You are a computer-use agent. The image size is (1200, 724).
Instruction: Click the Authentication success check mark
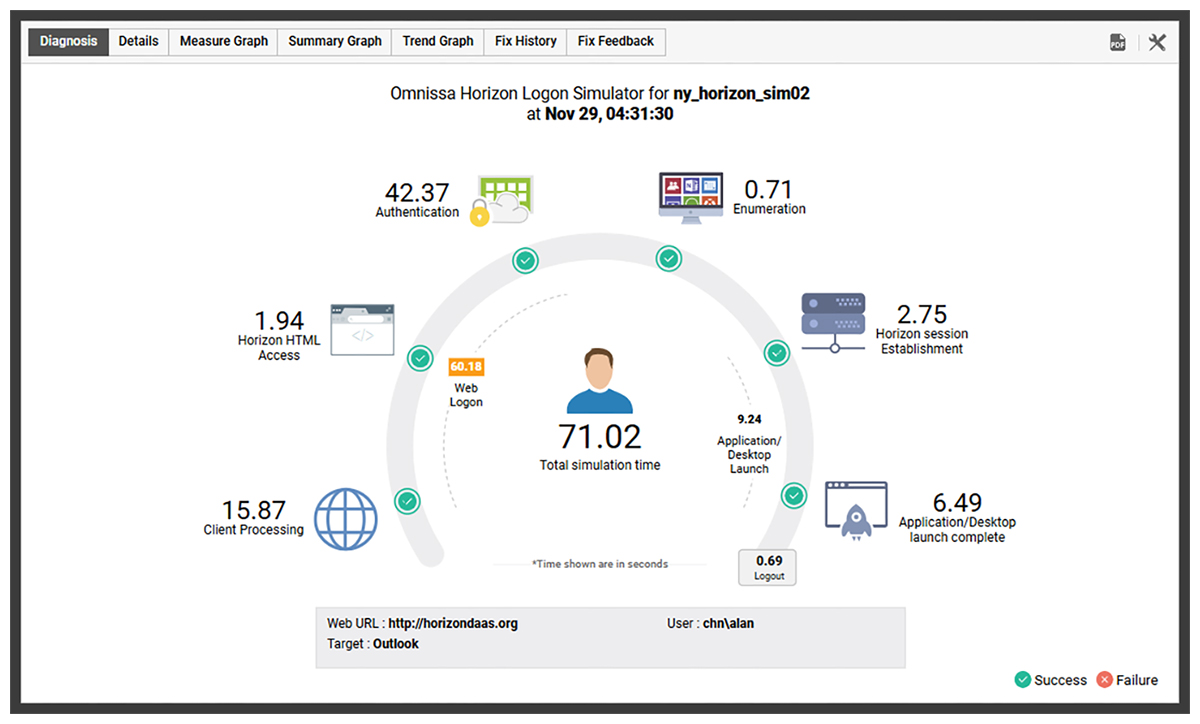[x=526, y=261]
